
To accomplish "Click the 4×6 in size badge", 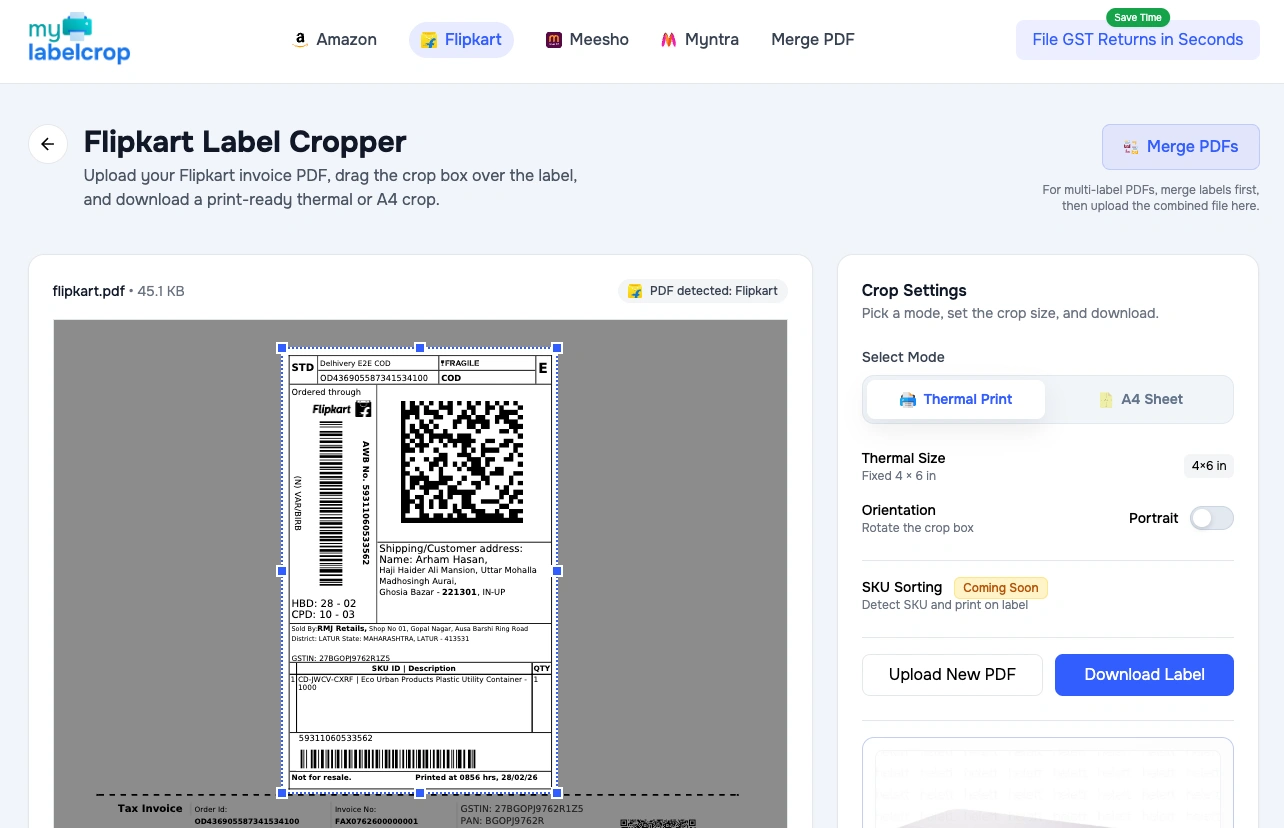I will click(x=1209, y=466).
